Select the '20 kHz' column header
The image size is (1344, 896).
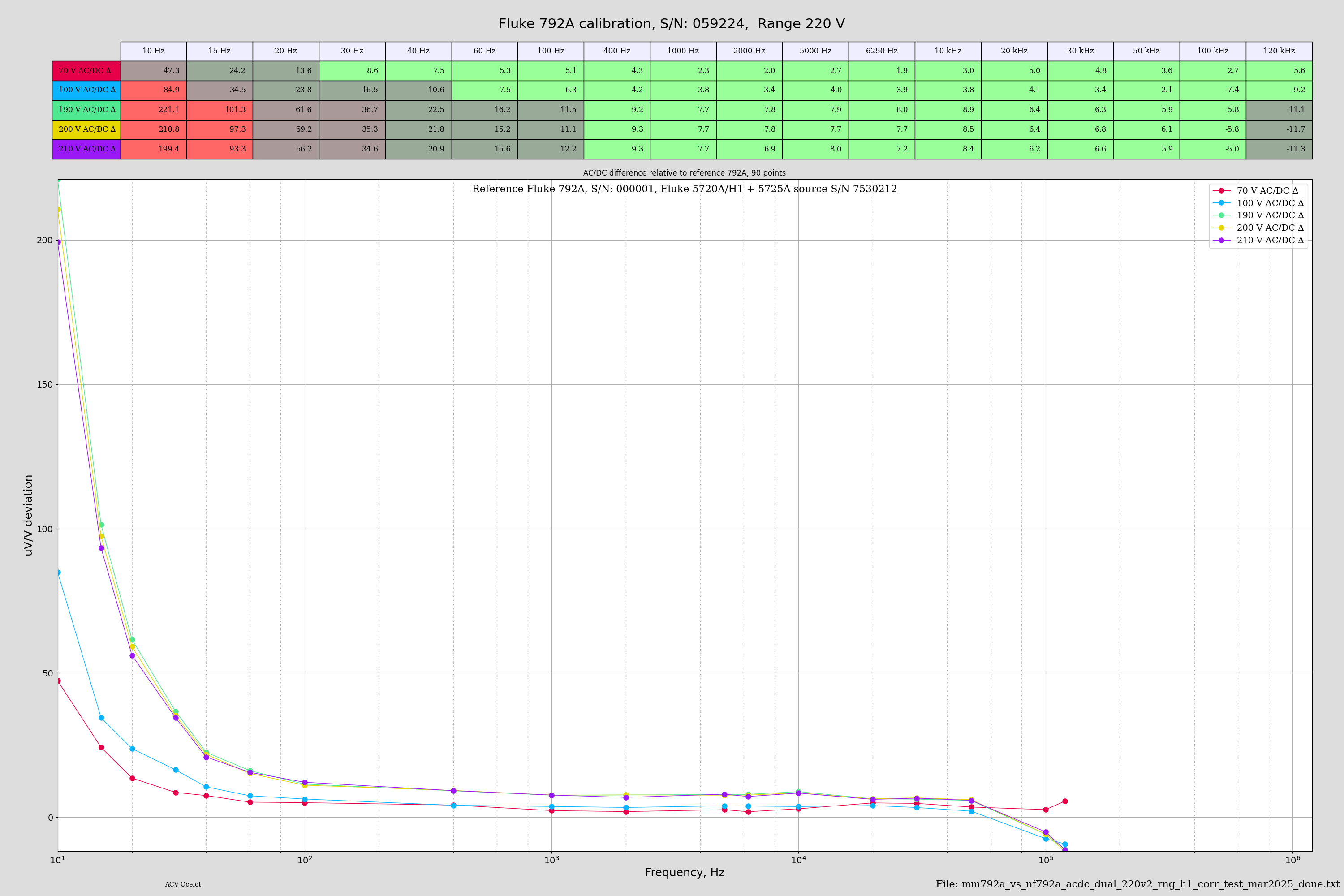pos(1014,51)
